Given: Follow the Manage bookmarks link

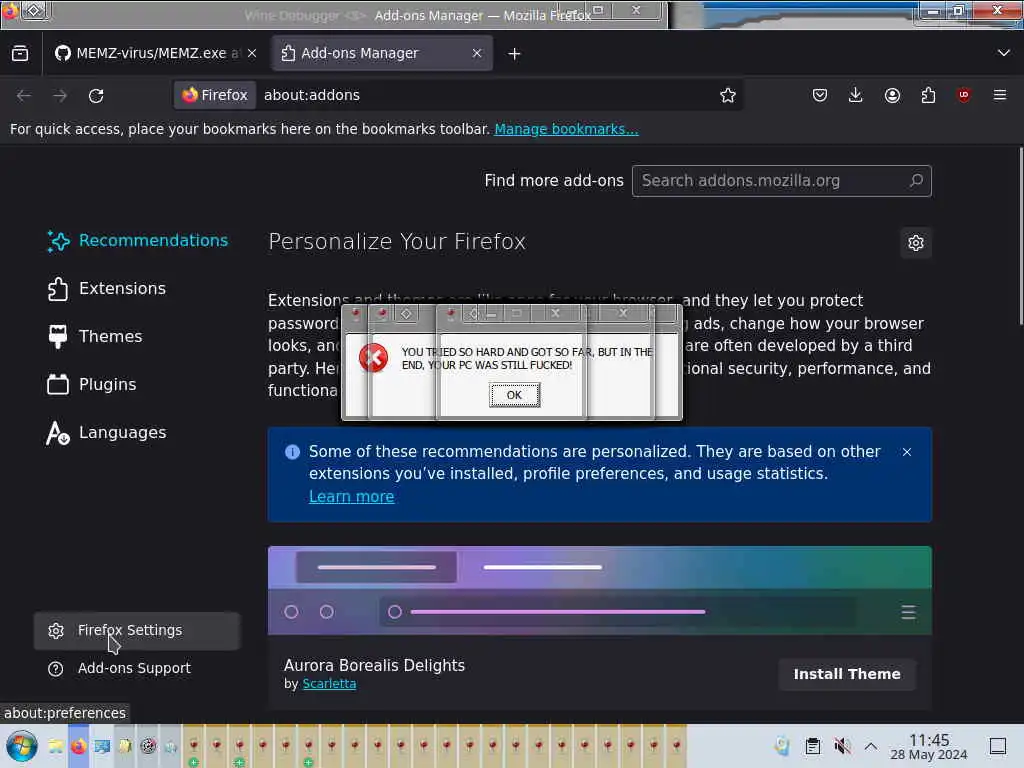Looking at the screenshot, I should 566,129.
